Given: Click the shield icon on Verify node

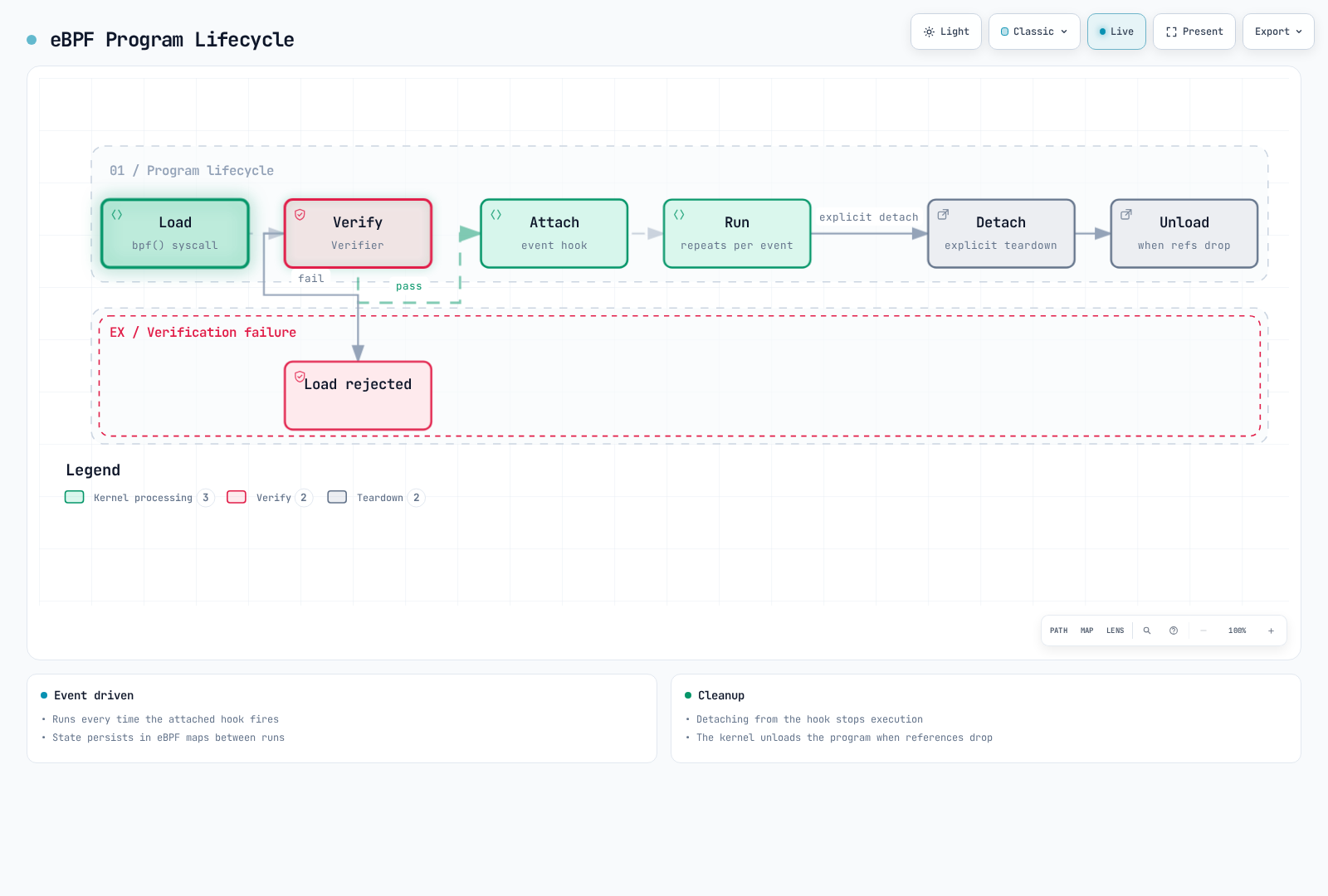Looking at the screenshot, I should coord(300,214).
